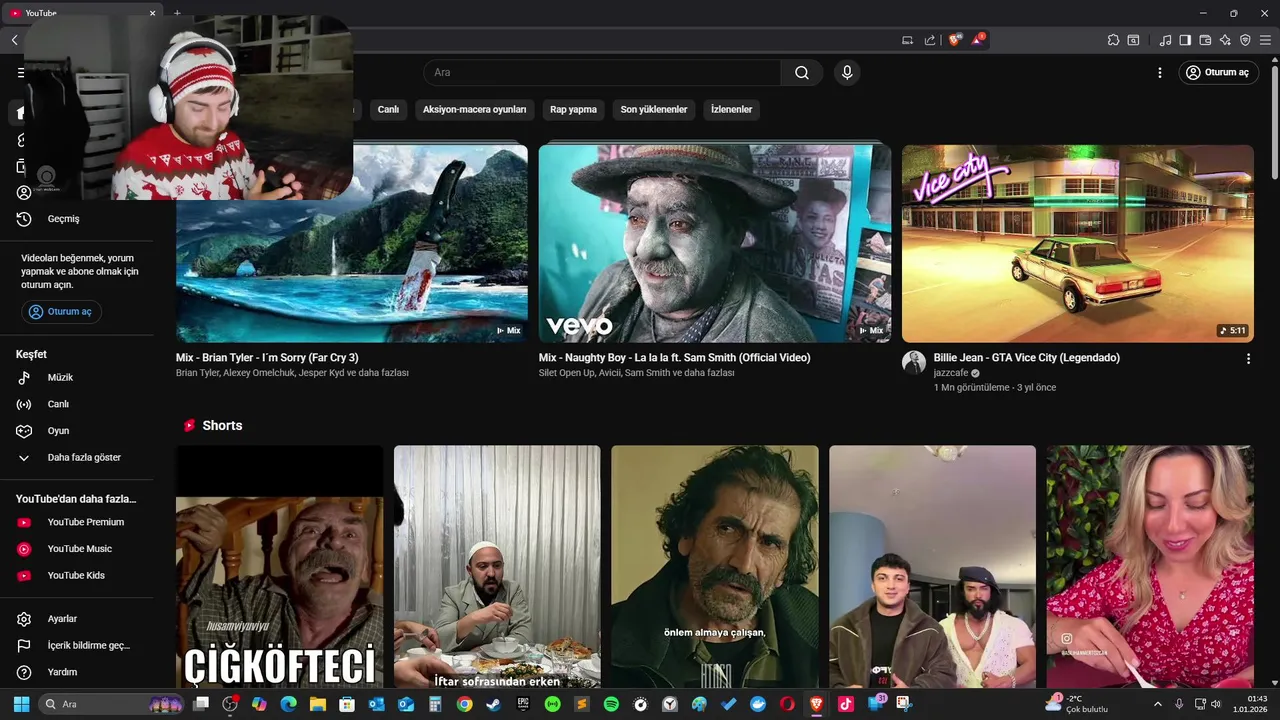The width and height of the screenshot is (1280, 720).
Task: Open tab search icon in toolbar
Action: [1133, 40]
